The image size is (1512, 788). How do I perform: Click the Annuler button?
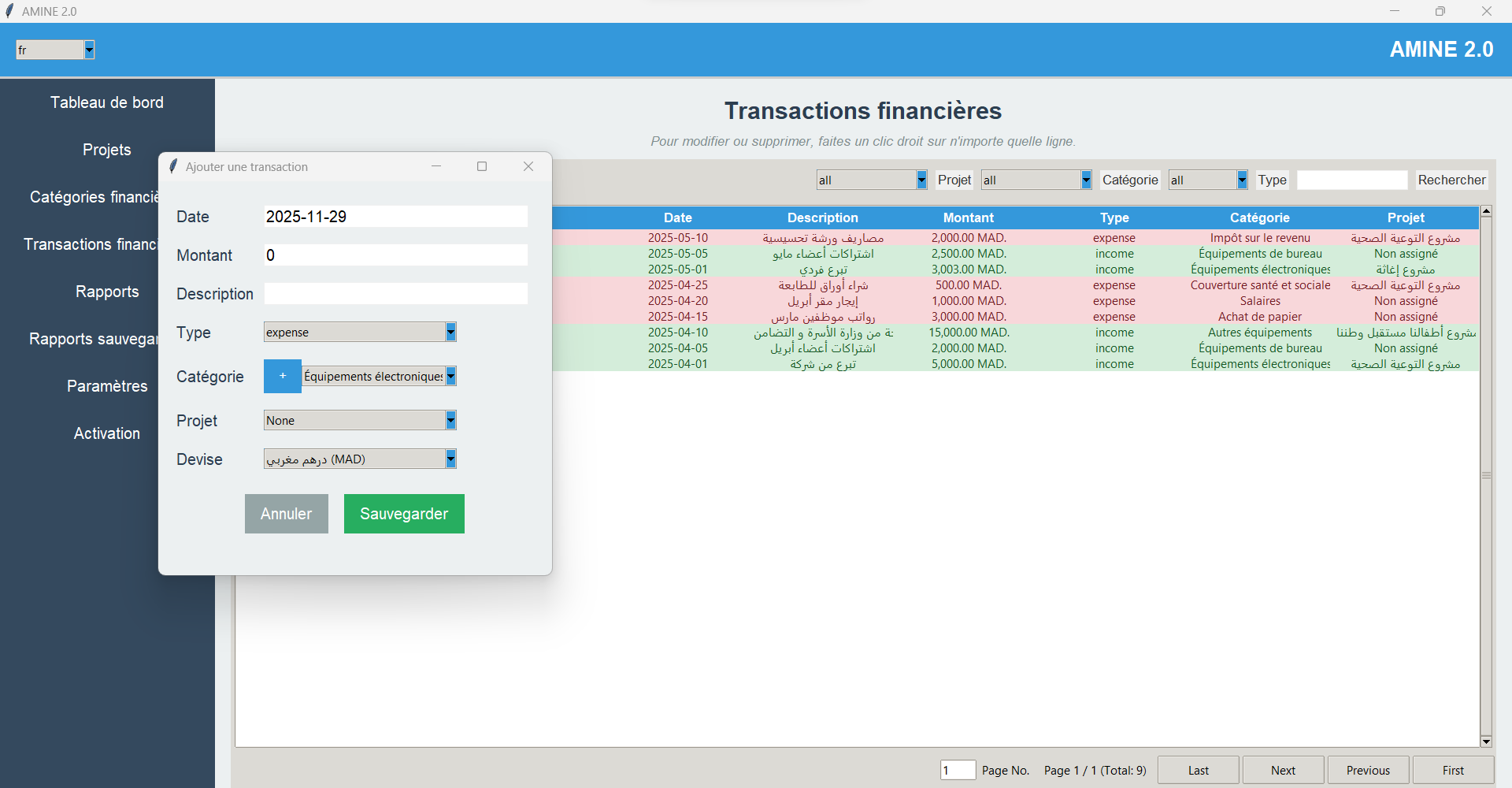[x=286, y=513]
